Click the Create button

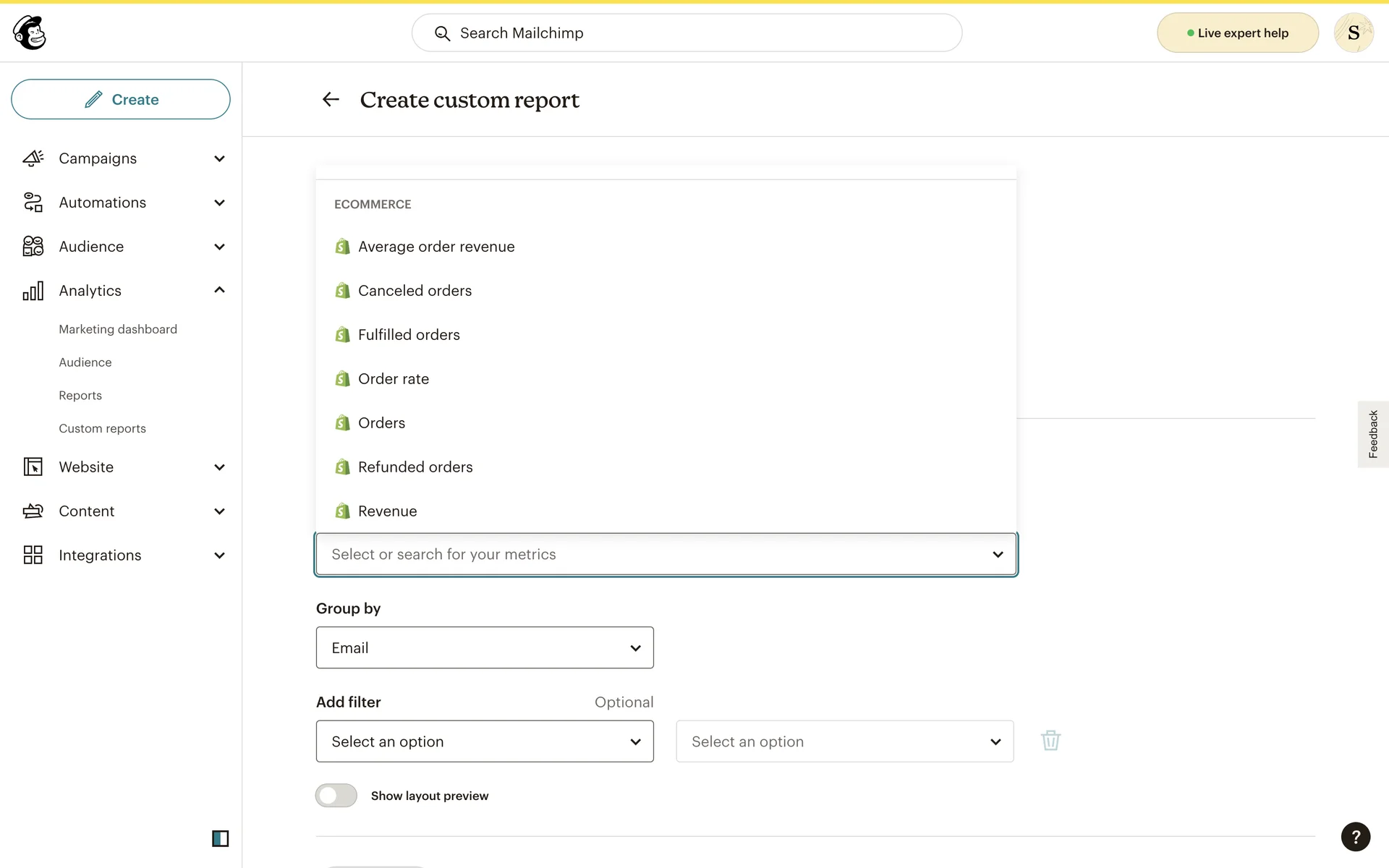tap(121, 99)
